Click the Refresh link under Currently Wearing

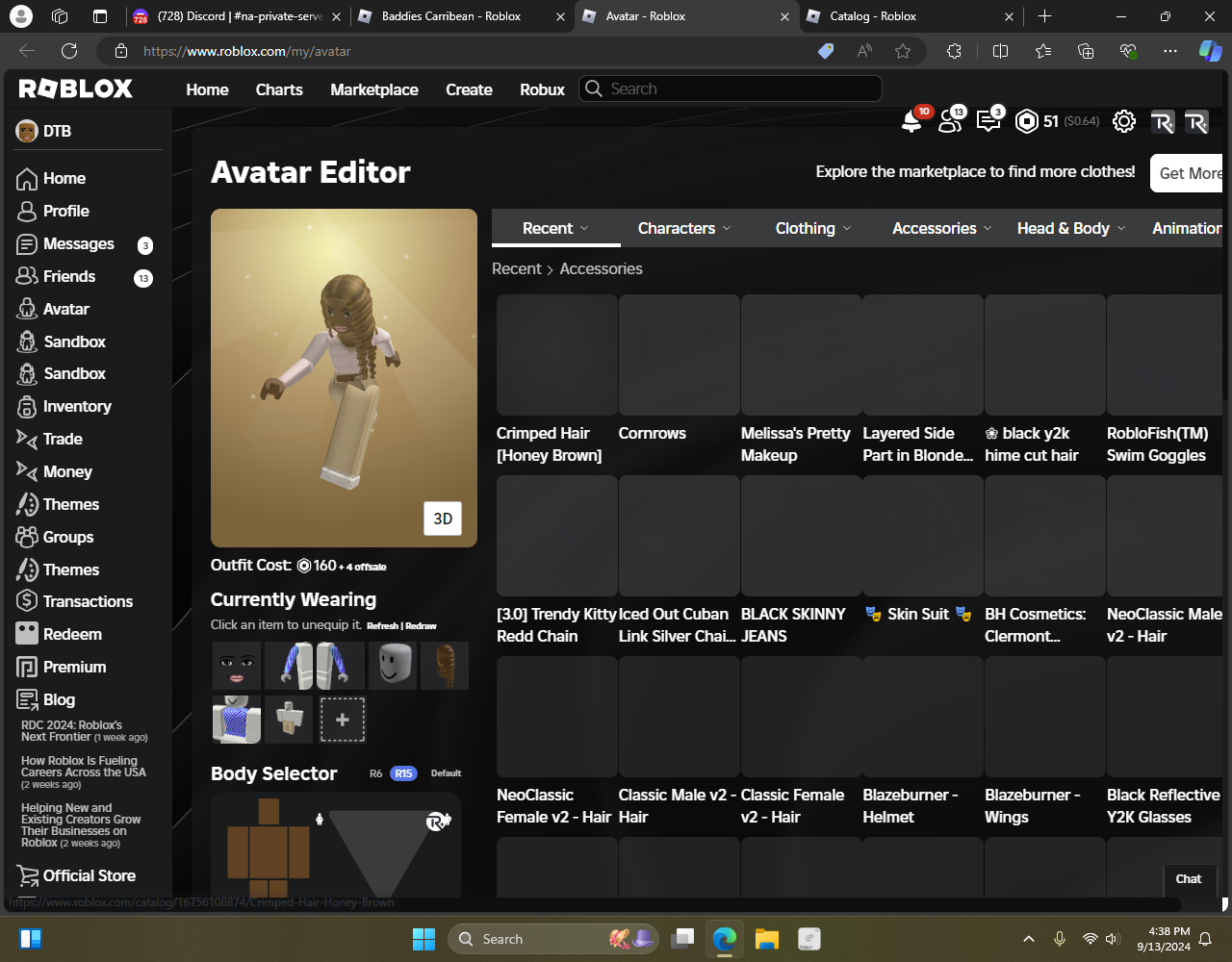coord(382,626)
